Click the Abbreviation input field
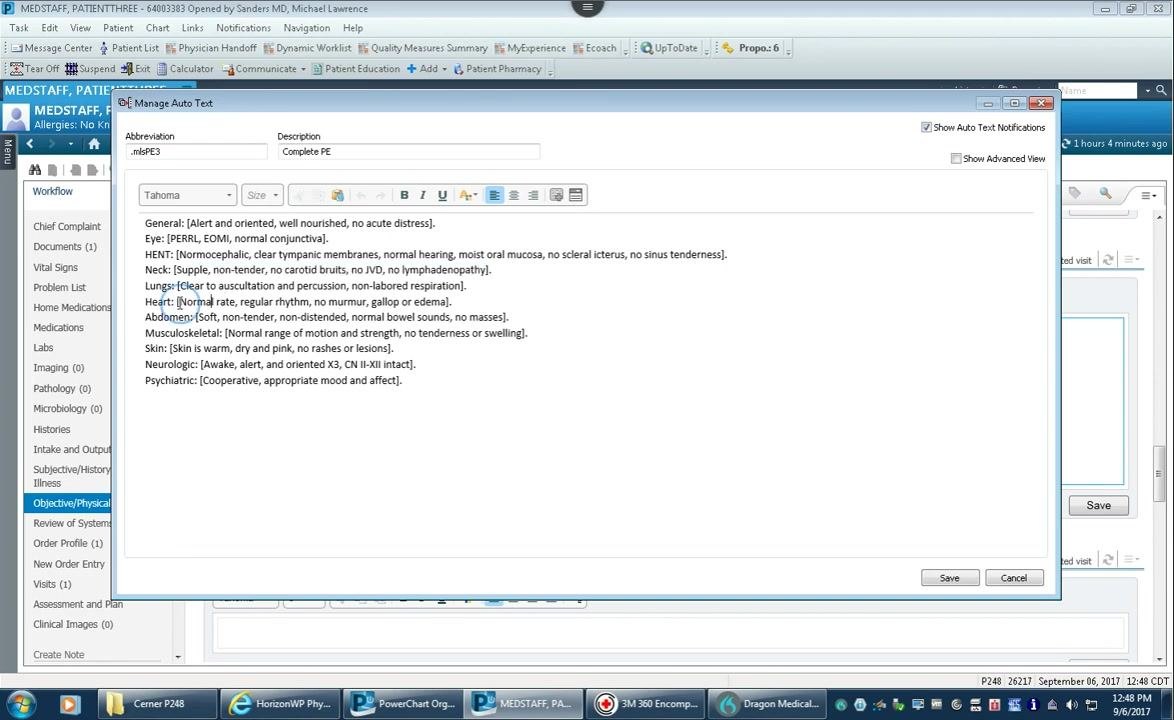 pyautogui.click(x=196, y=151)
